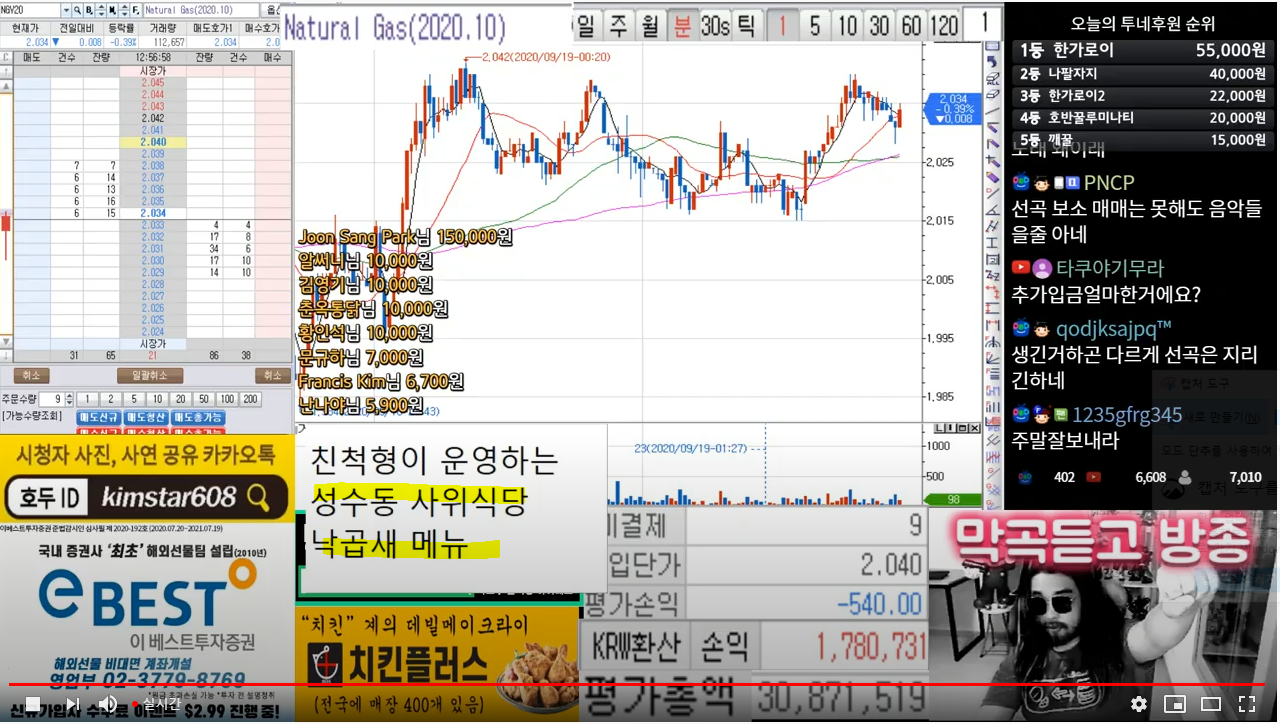Set order quantity preset 100
Viewport: 1280px width, 724px height.
227,399
